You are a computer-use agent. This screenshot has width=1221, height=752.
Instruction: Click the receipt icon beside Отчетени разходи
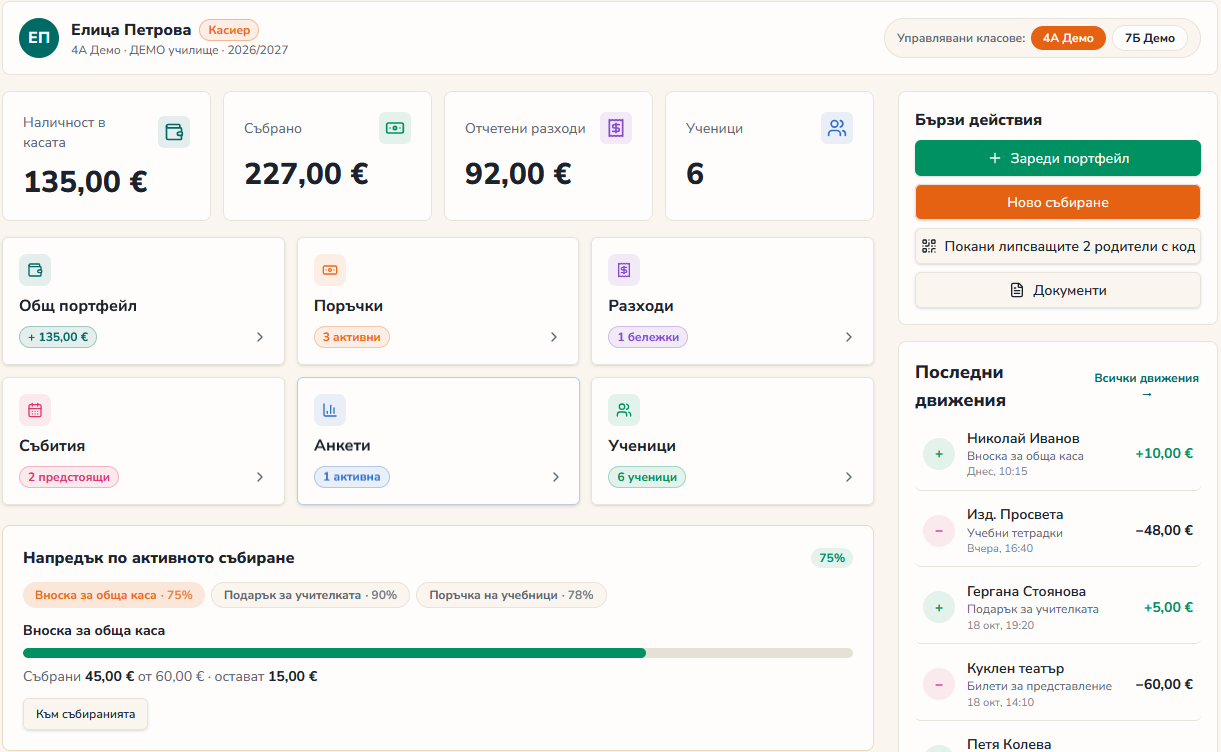click(x=616, y=128)
